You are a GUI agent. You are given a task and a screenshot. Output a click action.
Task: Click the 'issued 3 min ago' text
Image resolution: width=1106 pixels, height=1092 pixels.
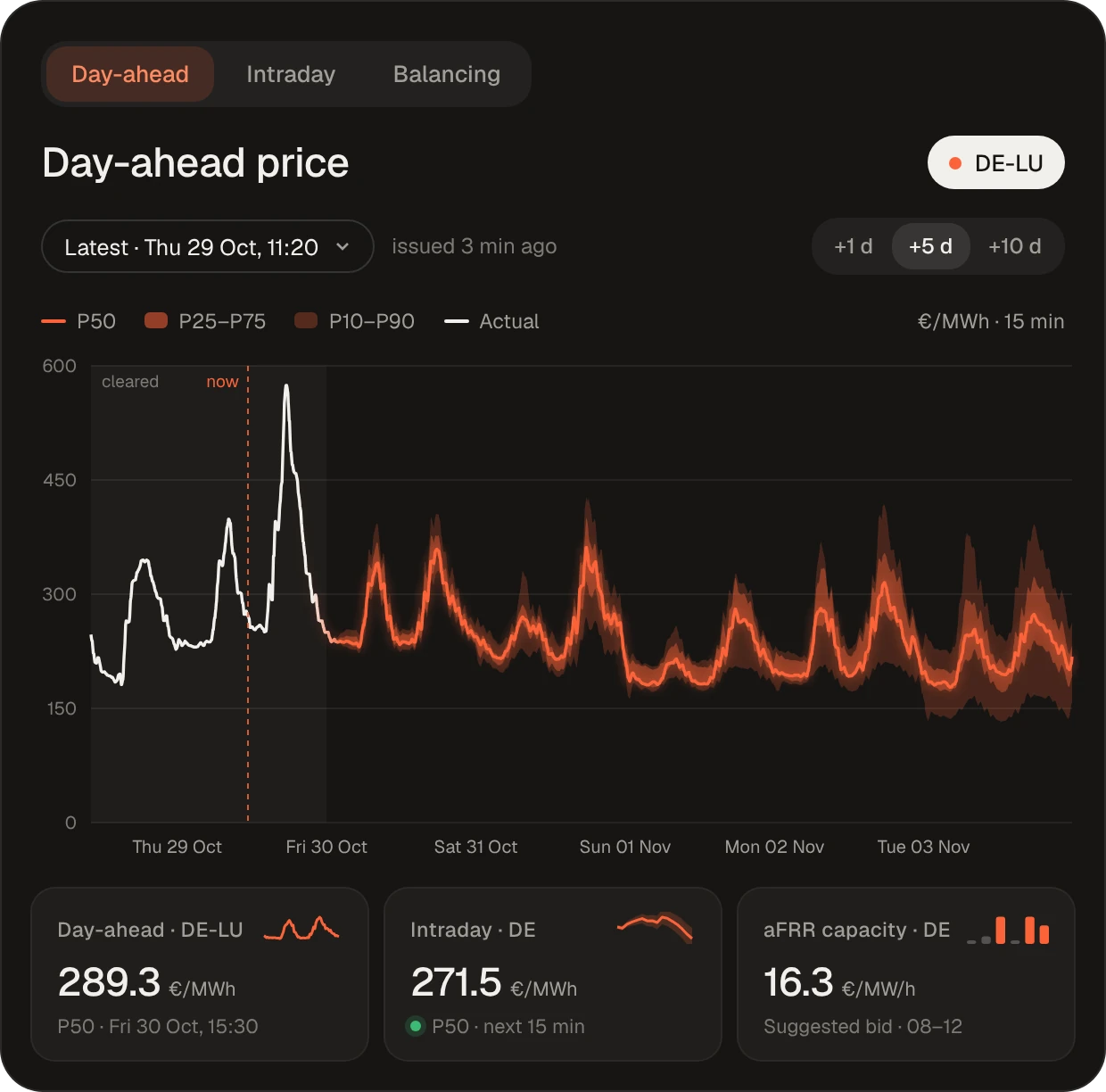coord(475,246)
